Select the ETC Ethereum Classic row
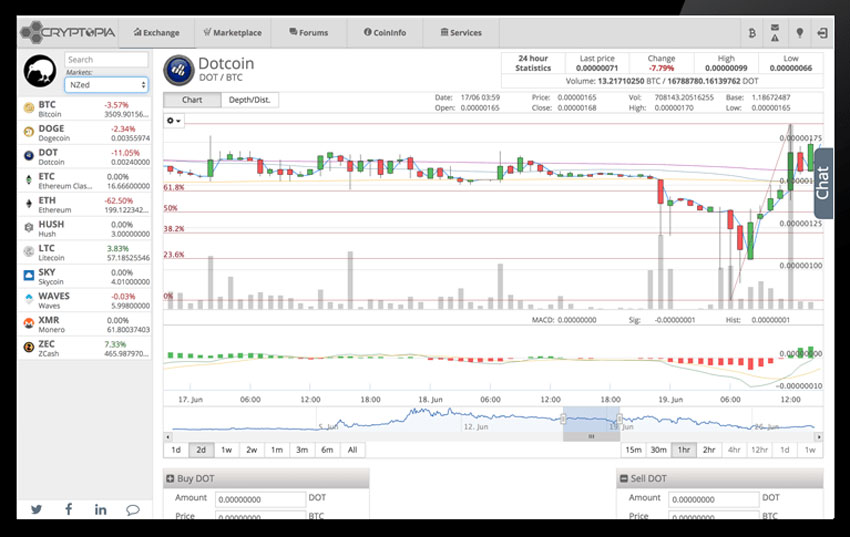 pyautogui.click(x=85, y=180)
